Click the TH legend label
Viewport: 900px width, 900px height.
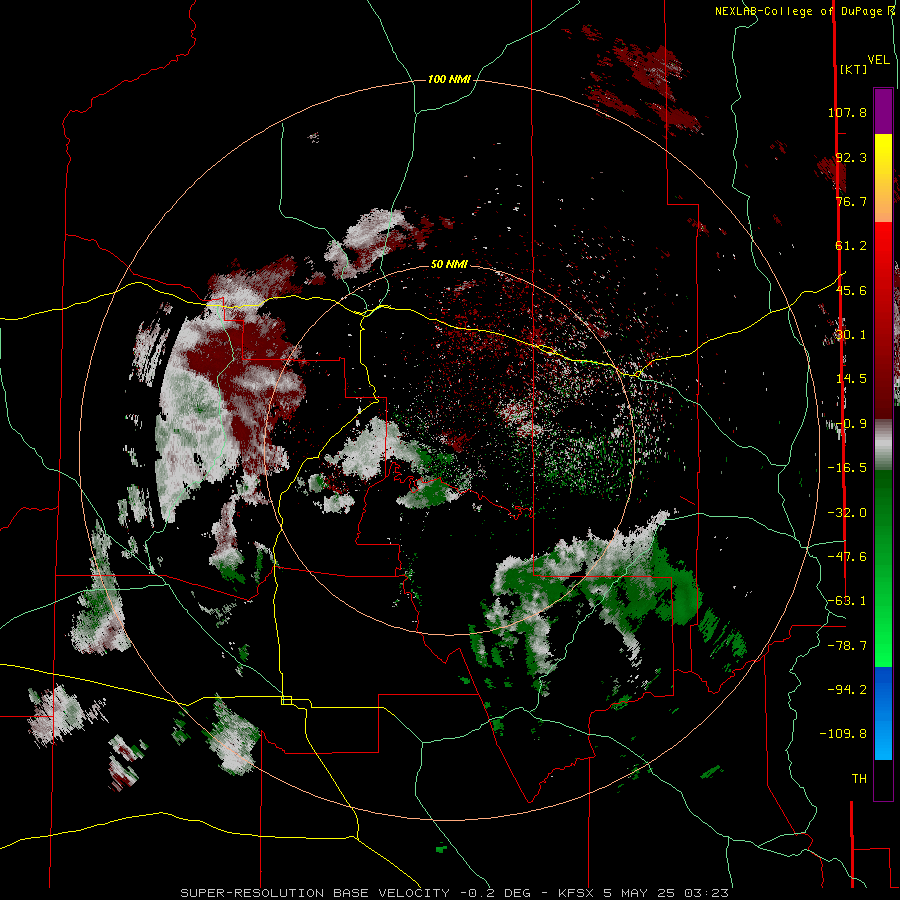coord(859,779)
